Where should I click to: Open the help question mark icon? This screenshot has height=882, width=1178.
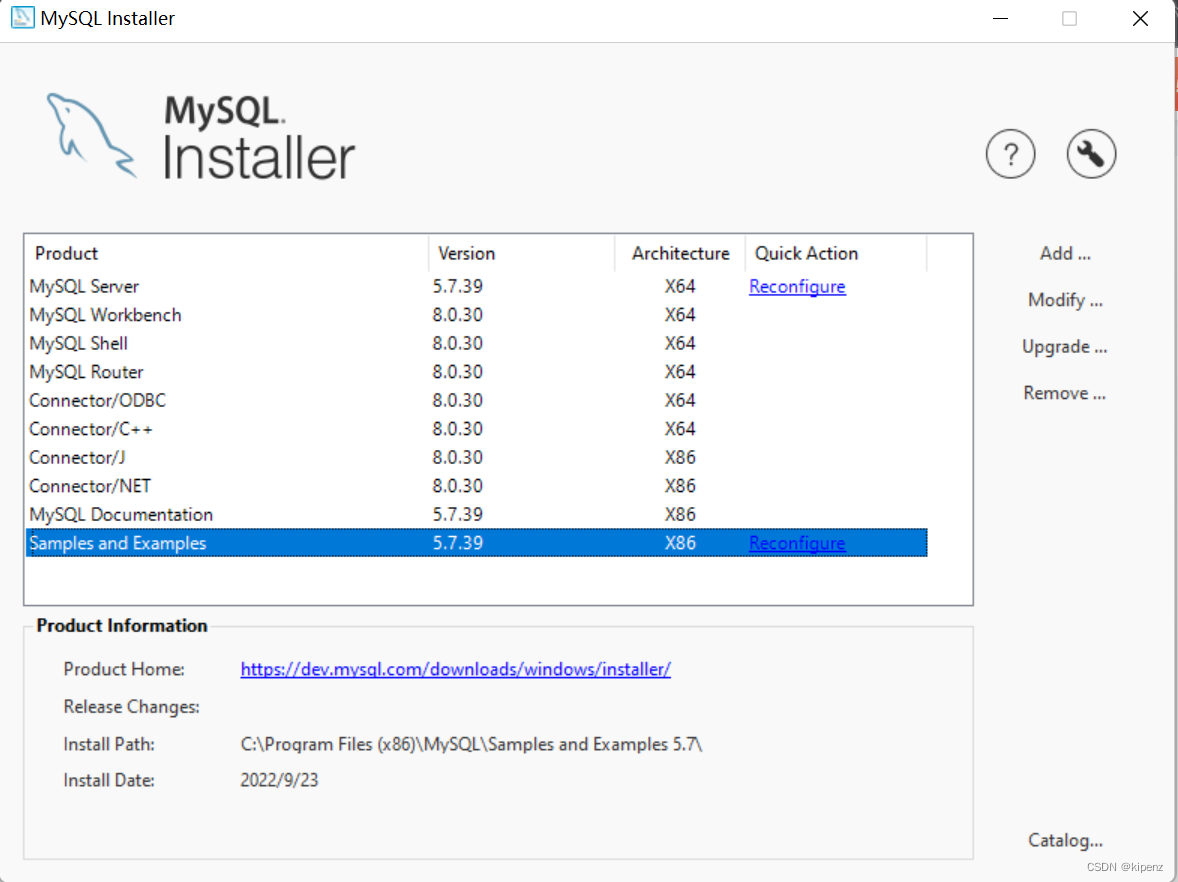pos(1011,154)
